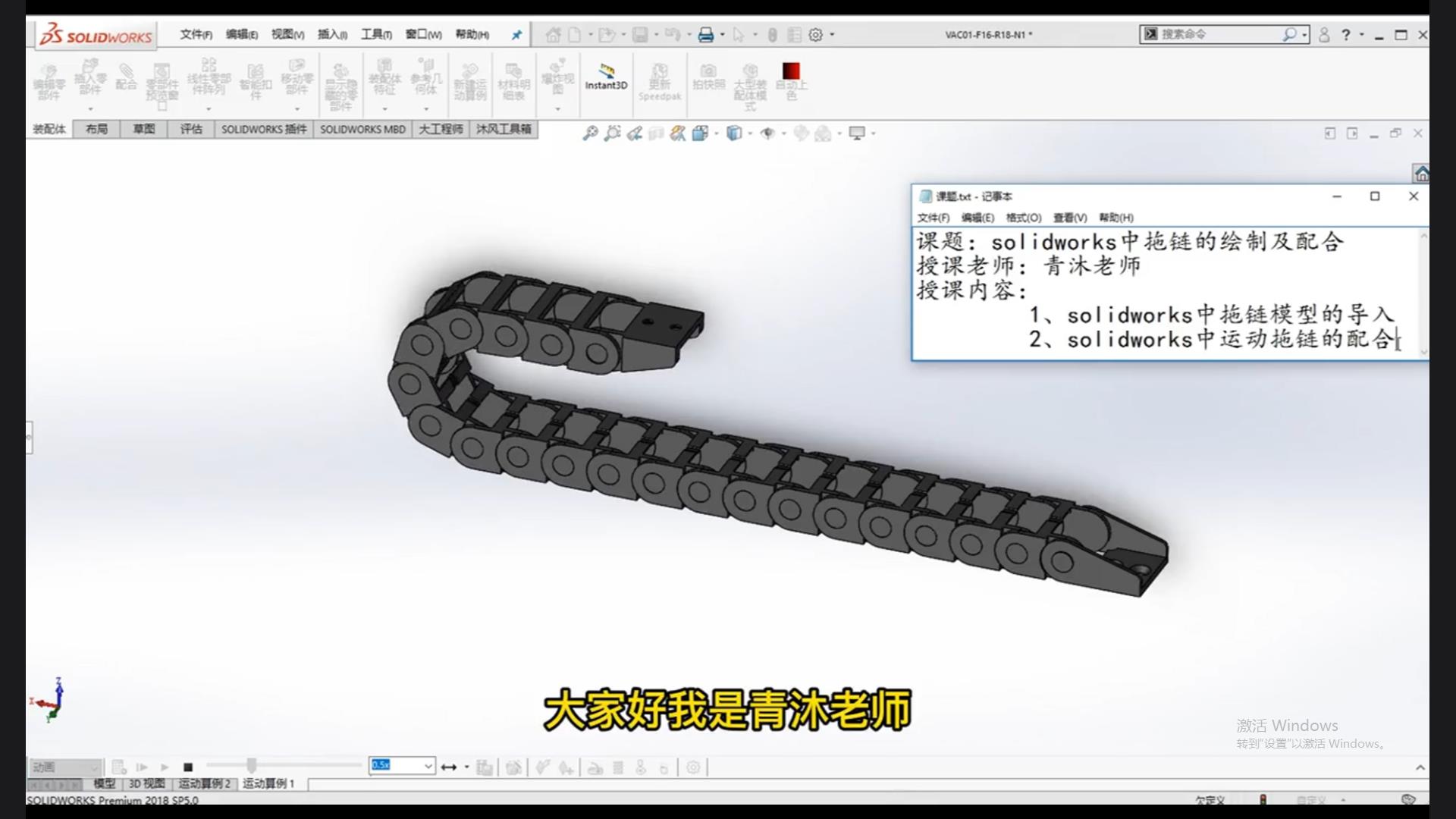The width and height of the screenshot is (1456, 819).
Task: Click Stop button in motion toolbar
Action: (188, 767)
